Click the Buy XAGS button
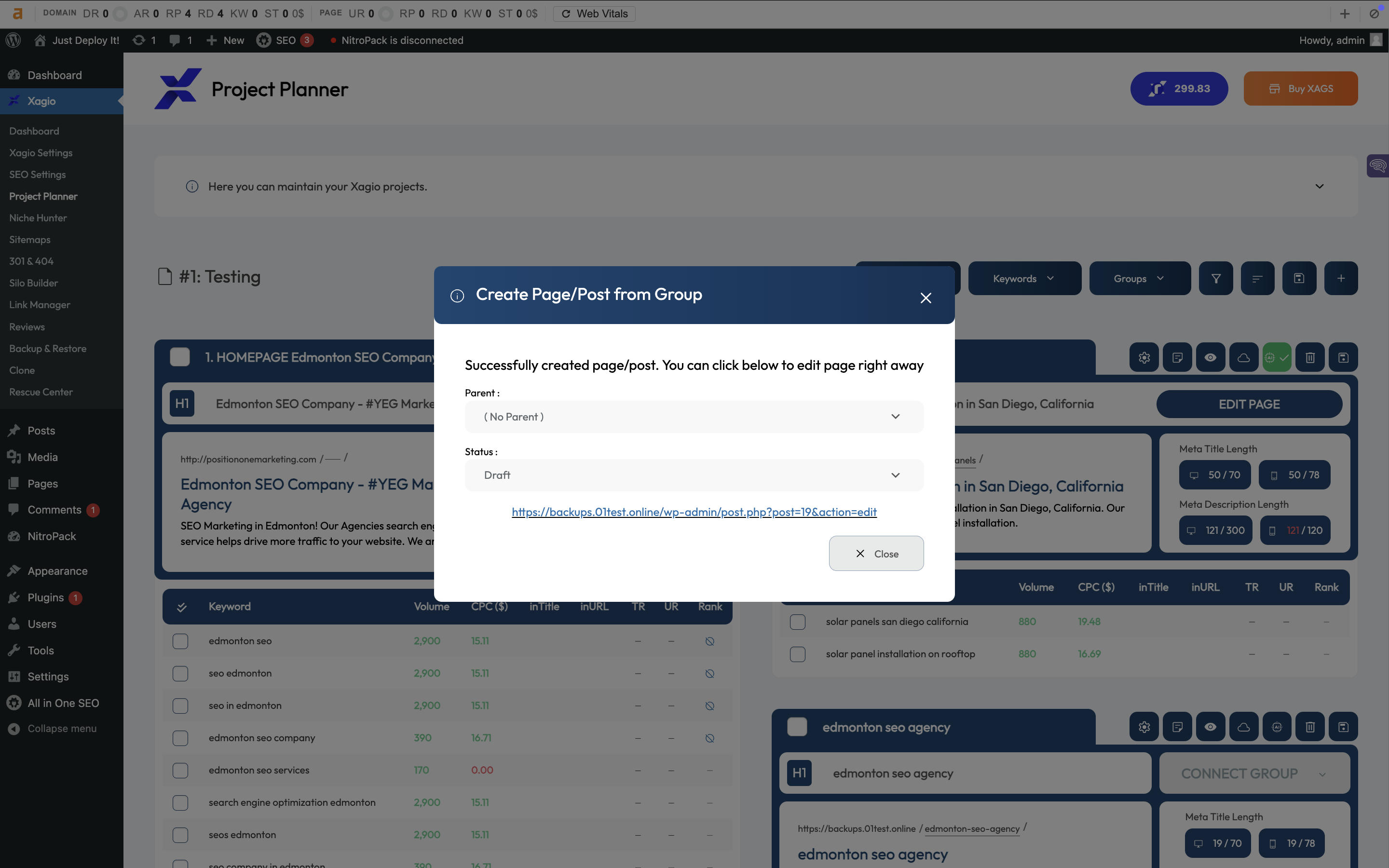 pos(1300,88)
